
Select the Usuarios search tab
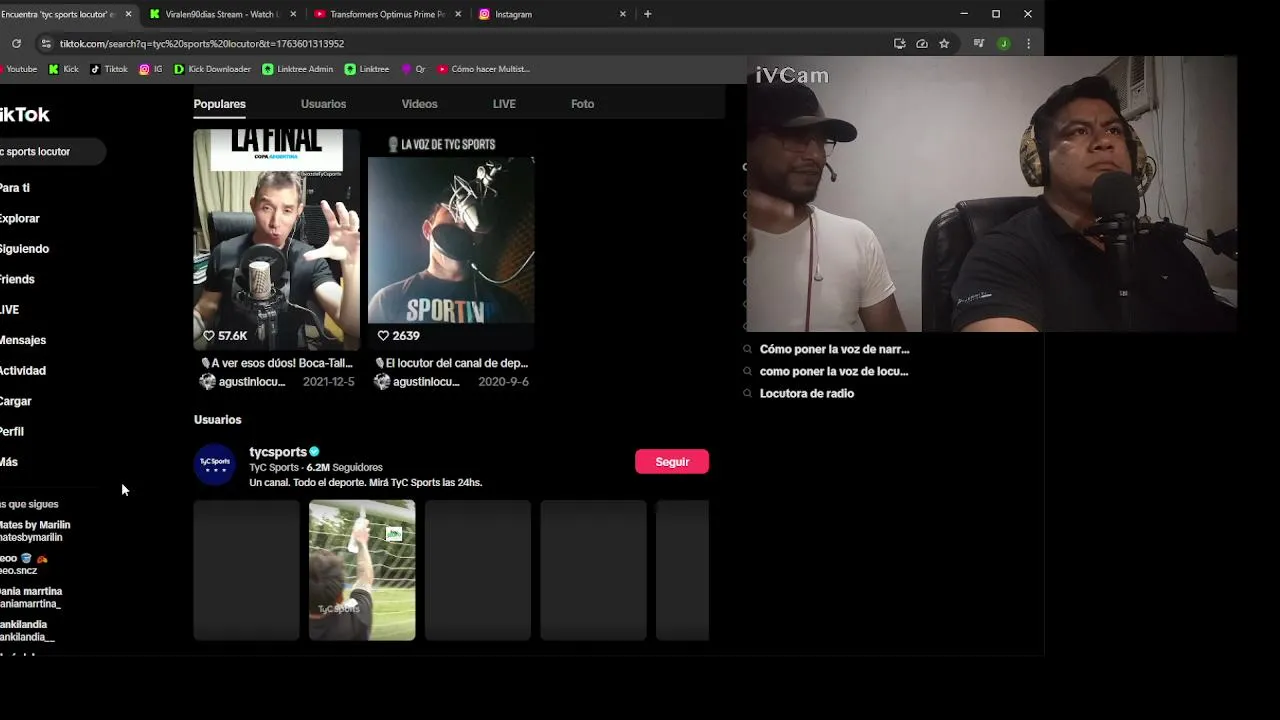[x=323, y=104]
